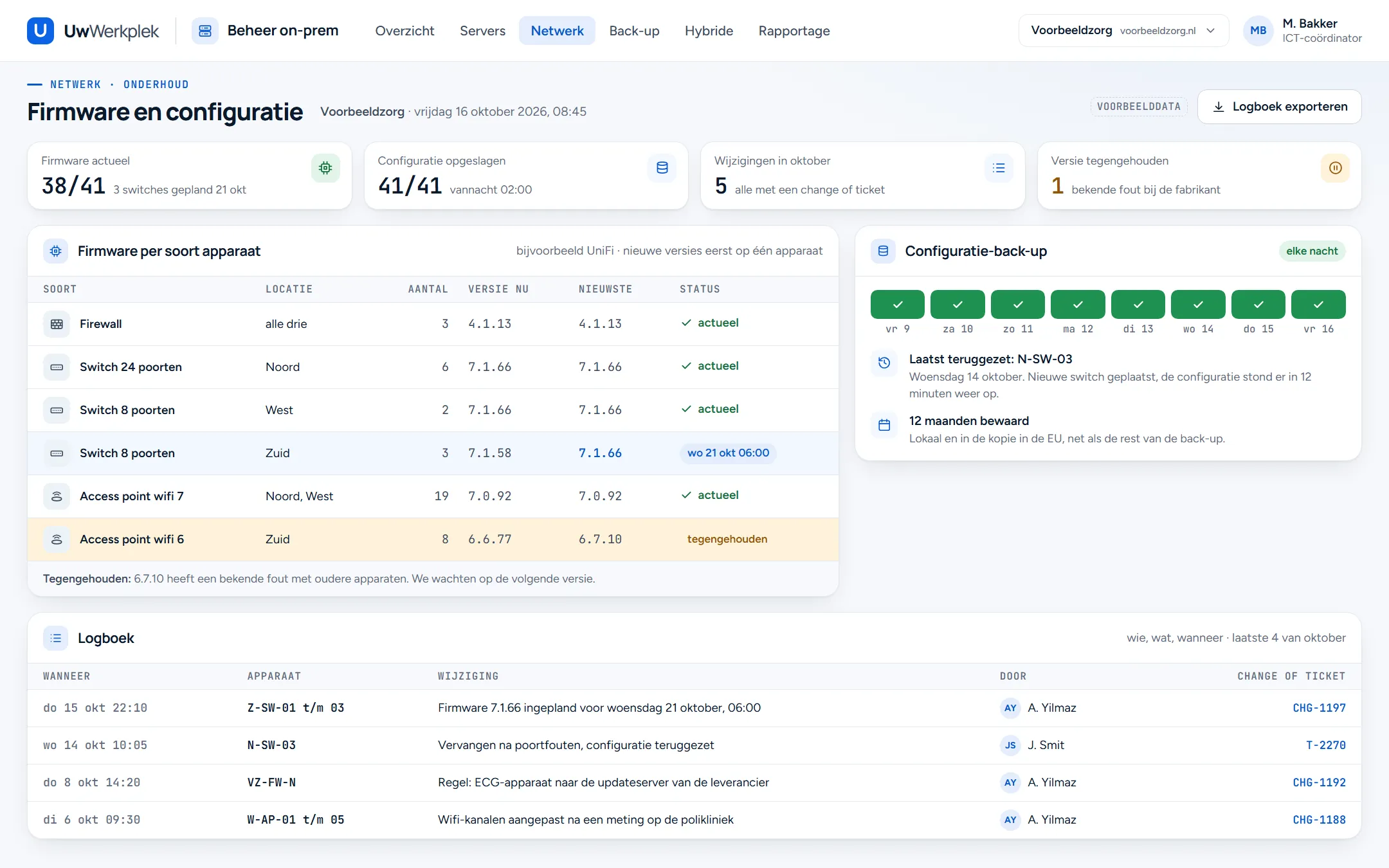This screenshot has height=868, width=1389.
Task: Click the calendar icon beside 12 maanden bewaard
Action: point(884,425)
